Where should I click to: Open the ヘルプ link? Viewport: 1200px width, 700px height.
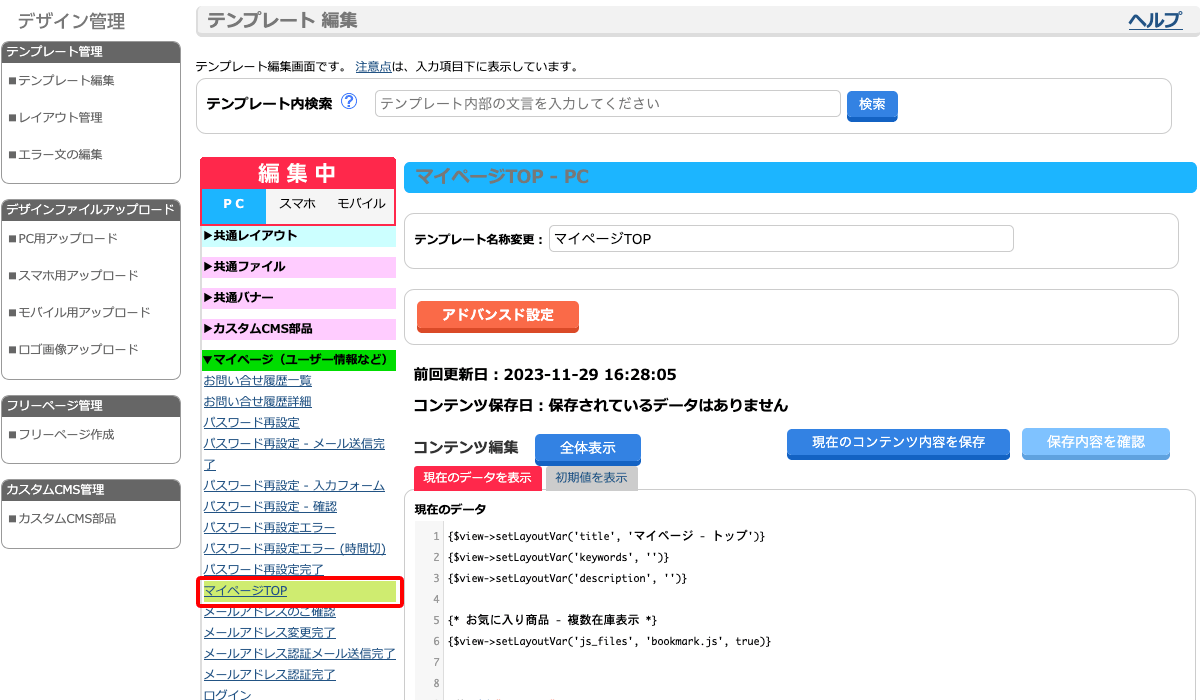pos(1155,21)
